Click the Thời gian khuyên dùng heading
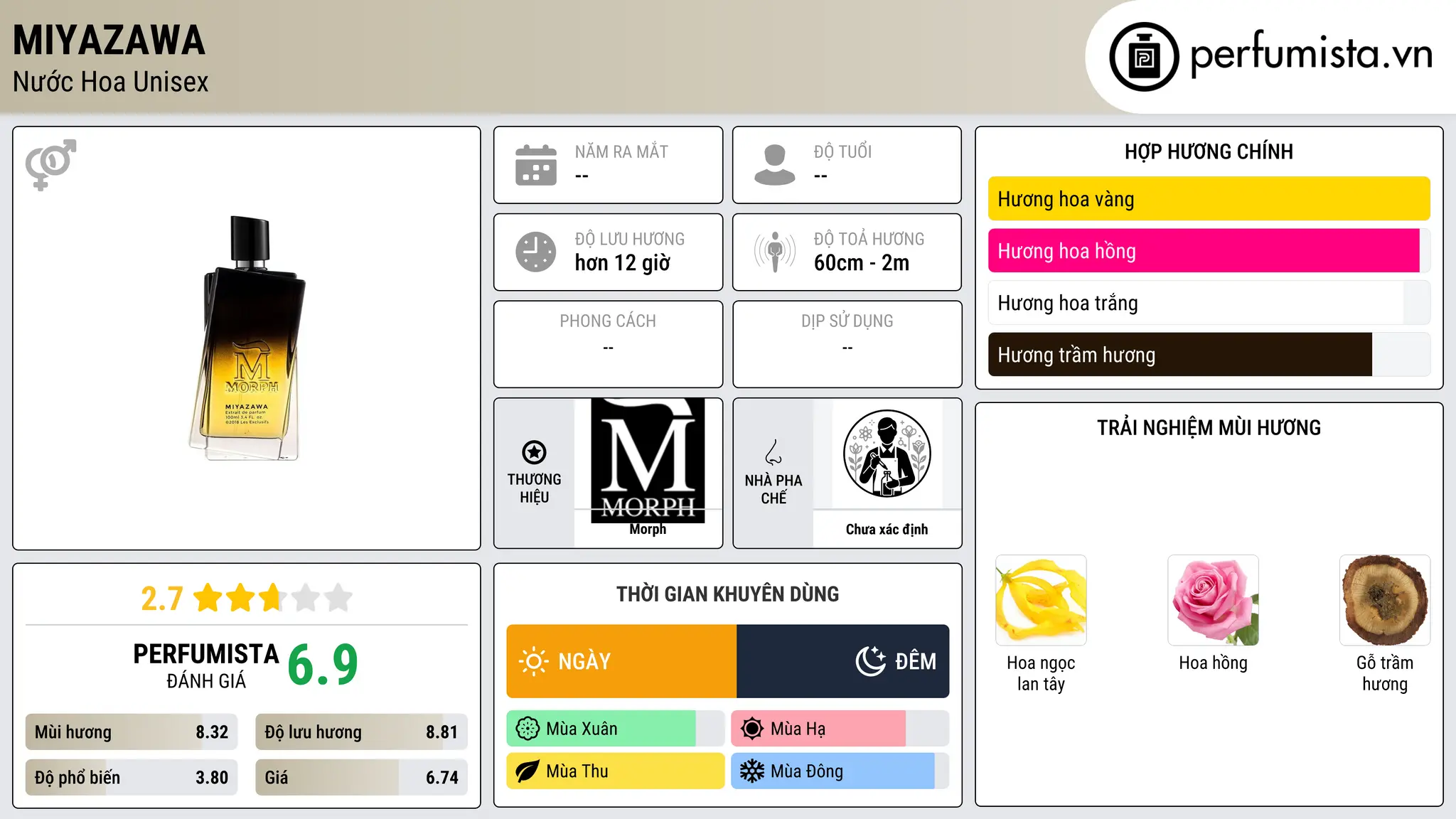The image size is (1456, 819). pyautogui.click(x=727, y=594)
